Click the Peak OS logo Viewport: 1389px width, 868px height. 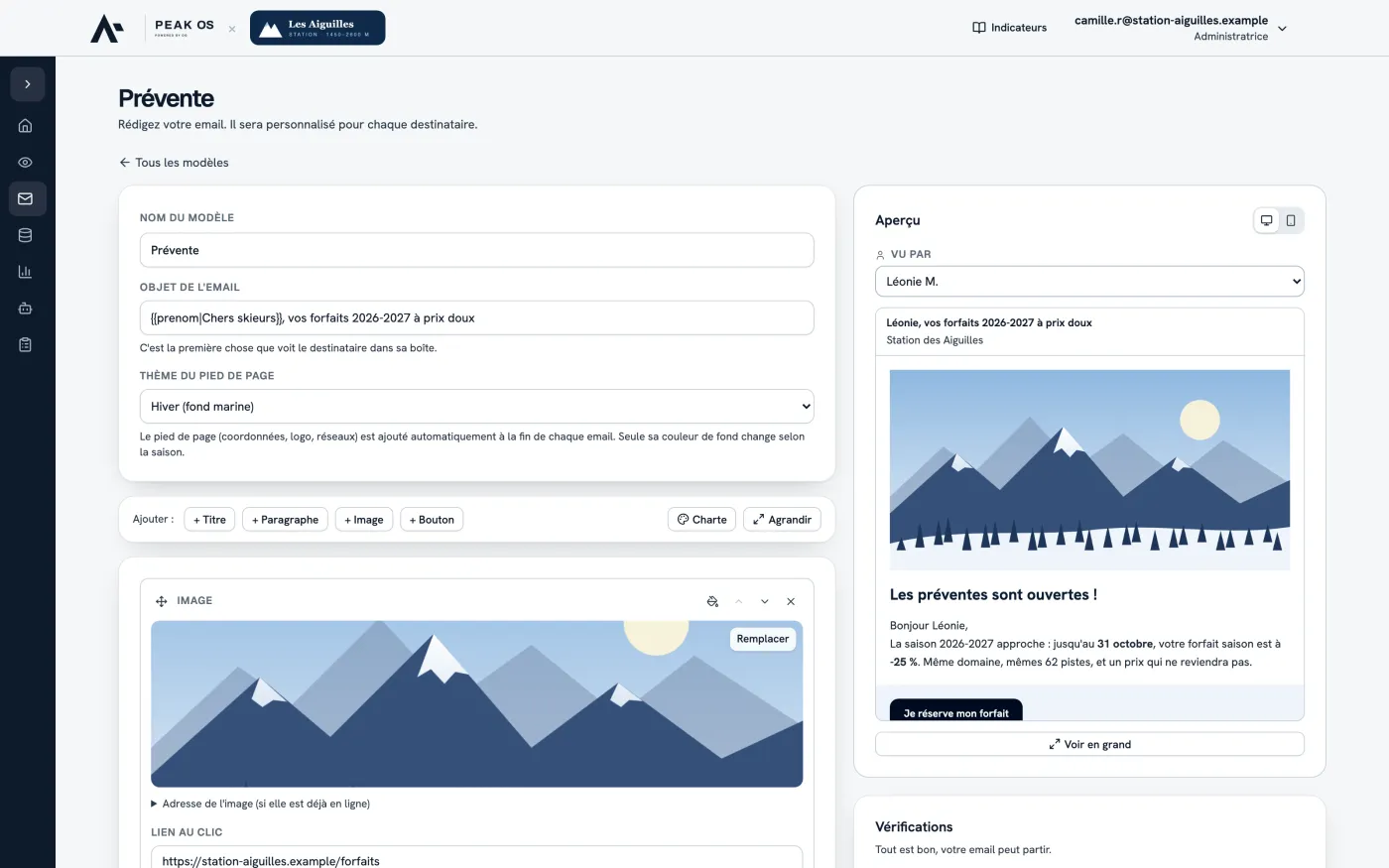153,28
